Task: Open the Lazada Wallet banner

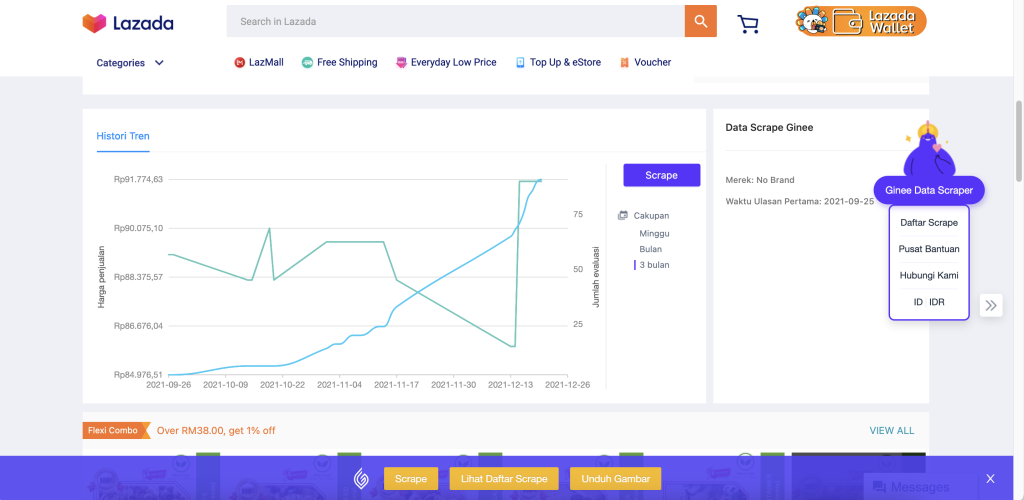Action: coord(861,21)
